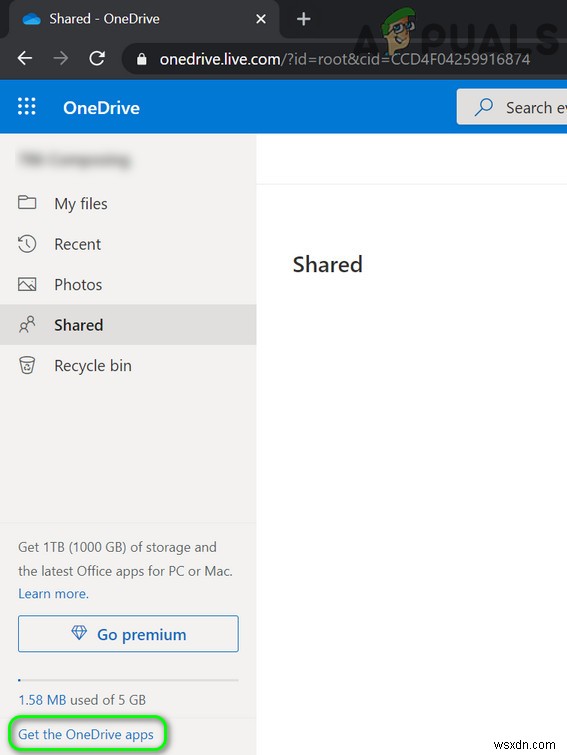Click the Shared people icon
The width and height of the screenshot is (567, 755).
click(x=27, y=325)
